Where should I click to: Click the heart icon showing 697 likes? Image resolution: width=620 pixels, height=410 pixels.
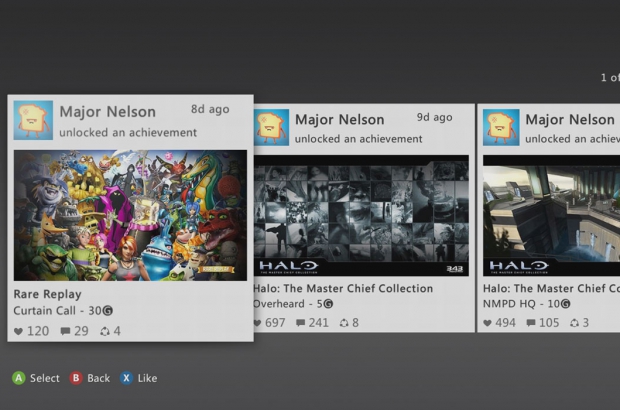coord(258,323)
